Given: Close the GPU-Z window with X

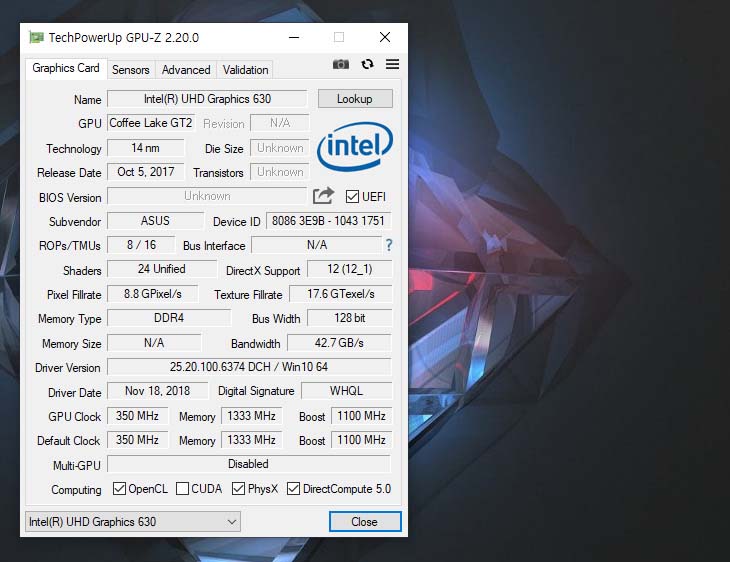Looking at the screenshot, I should click(385, 37).
